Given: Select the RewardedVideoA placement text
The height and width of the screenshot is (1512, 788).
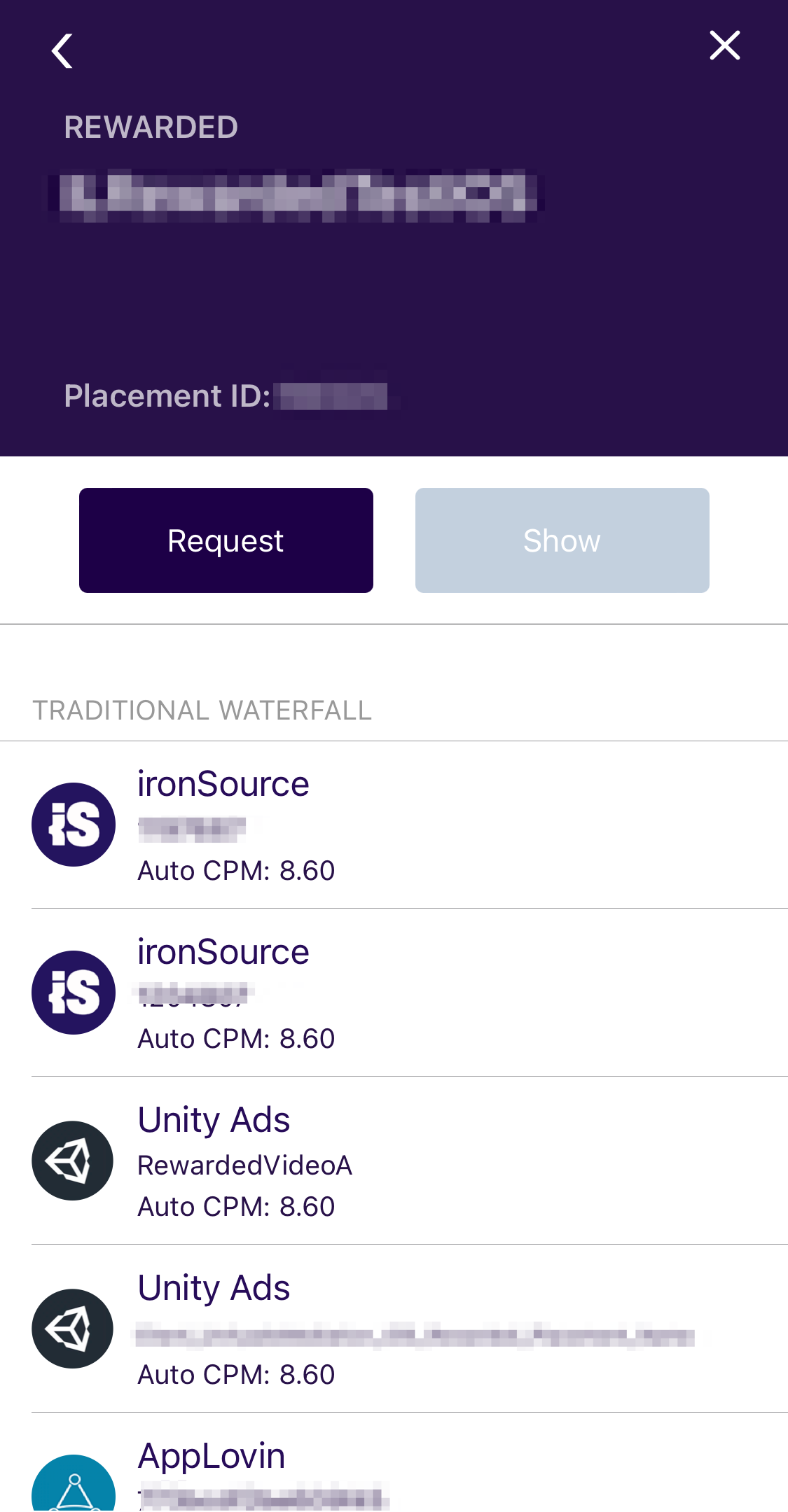Looking at the screenshot, I should 245,1165.
